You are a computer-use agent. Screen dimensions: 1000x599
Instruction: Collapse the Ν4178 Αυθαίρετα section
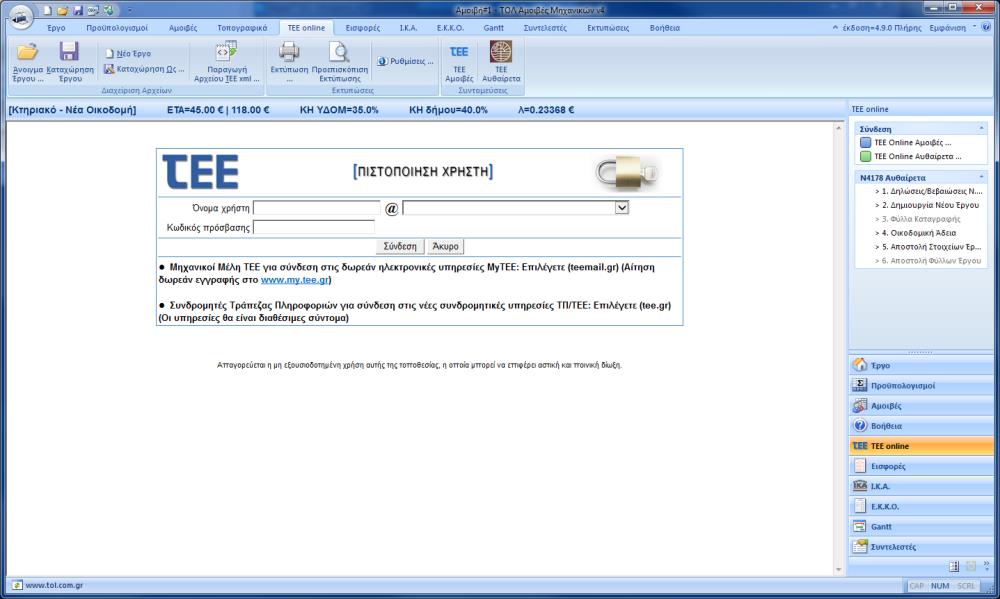pos(982,177)
